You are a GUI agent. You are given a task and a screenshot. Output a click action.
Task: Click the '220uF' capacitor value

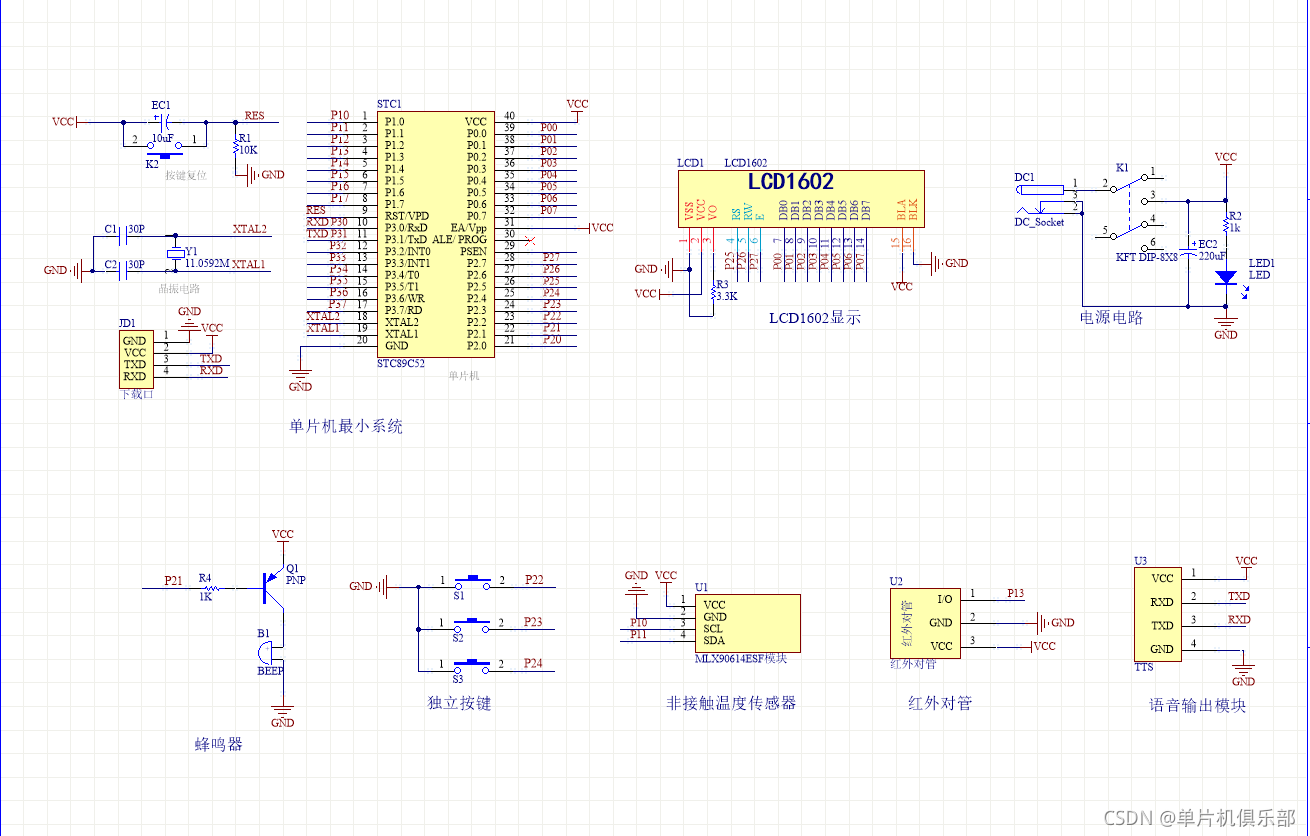(x=1214, y=256)
